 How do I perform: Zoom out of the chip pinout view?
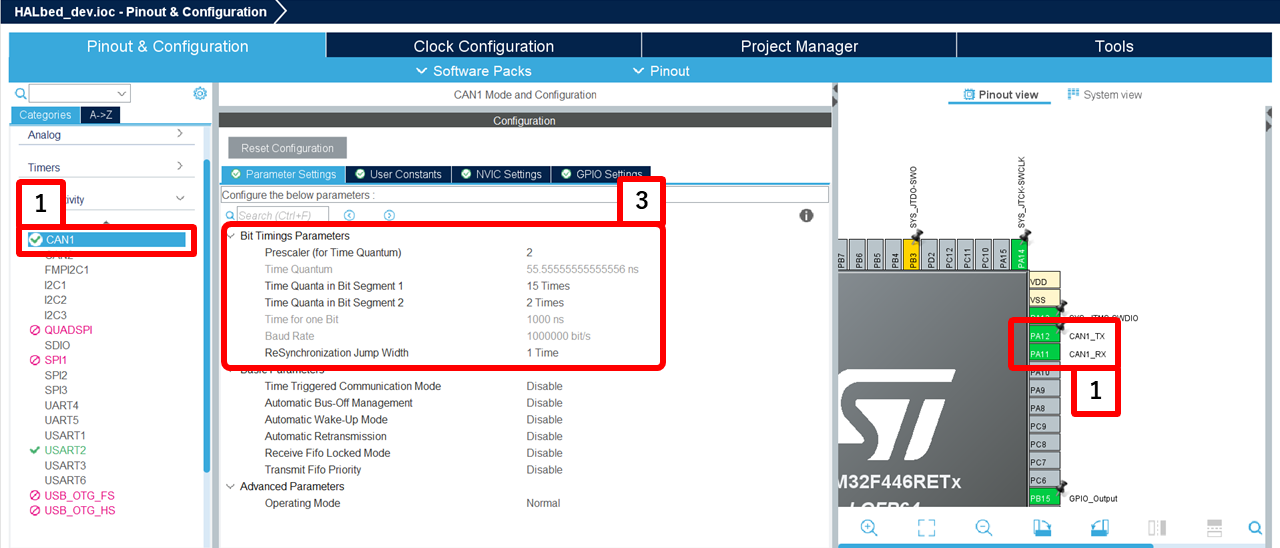point(984,527)
